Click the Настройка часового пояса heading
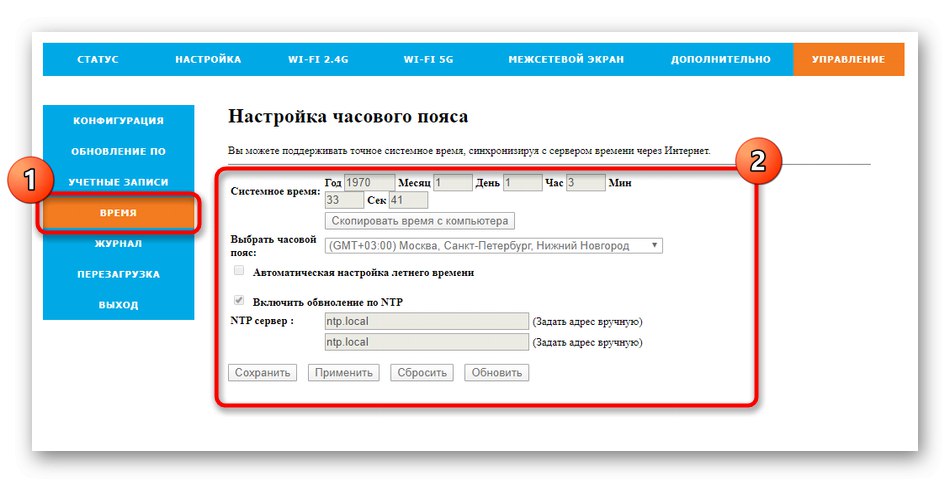Viewport: 950px width, 483px height. click(x=348, y=116)
